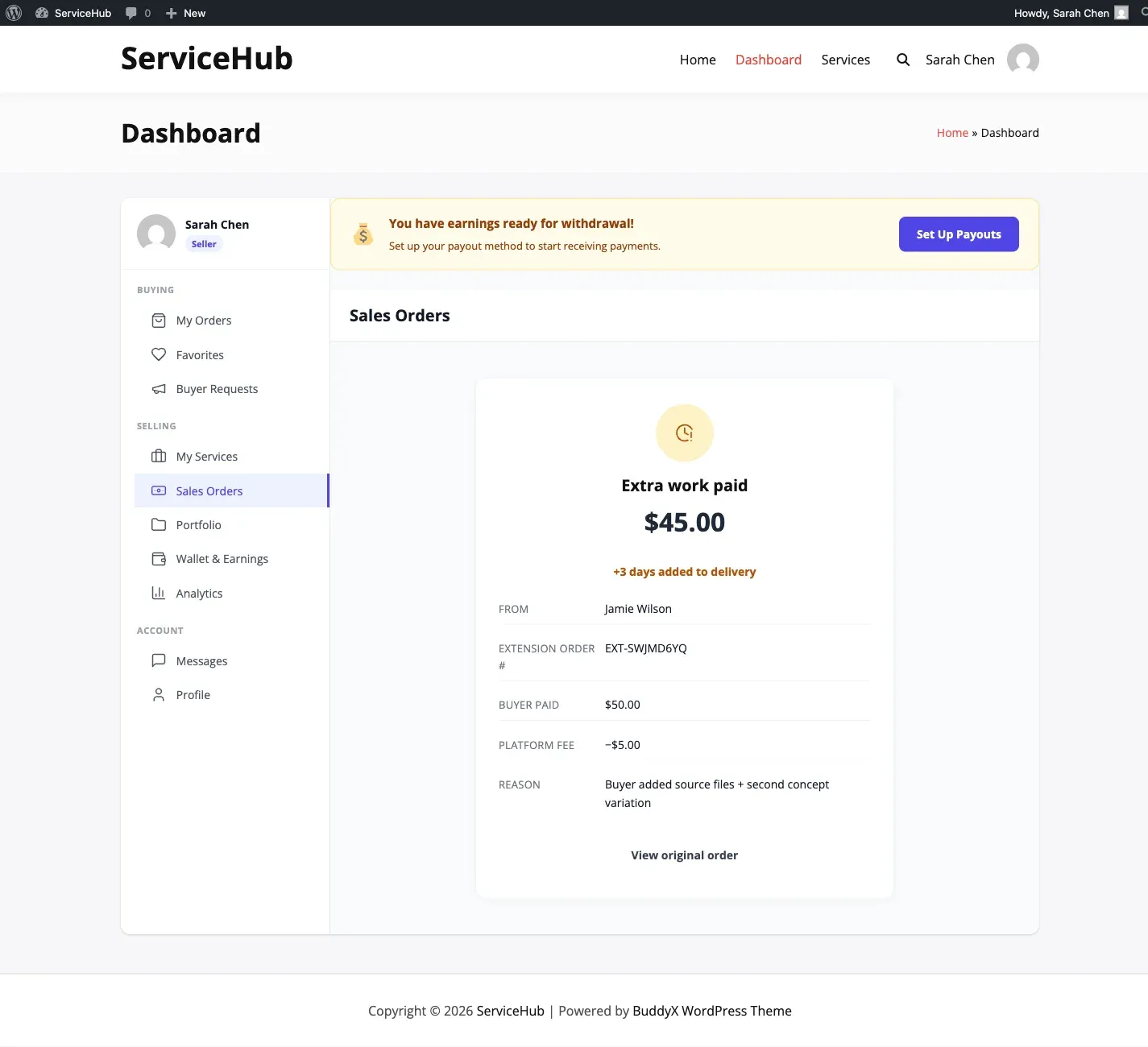Click the plus New icon in admin bar
This screenshot has width=1148, height=1047.
point(171,13)
